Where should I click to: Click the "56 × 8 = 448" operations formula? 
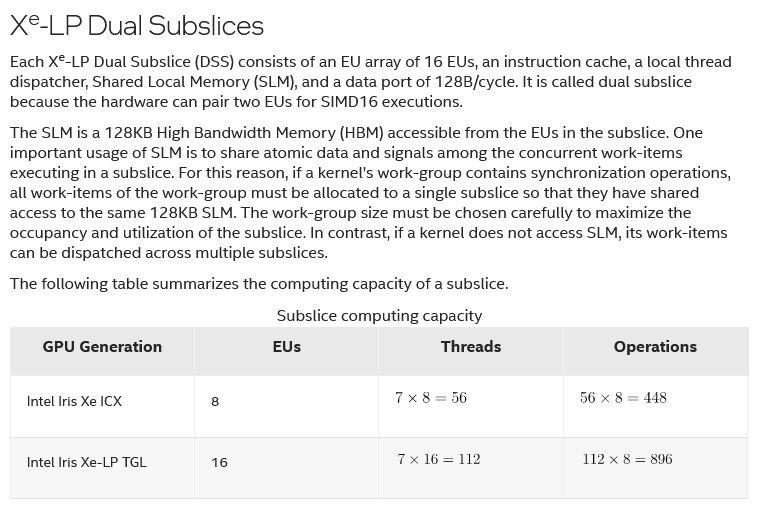point(623,398)
